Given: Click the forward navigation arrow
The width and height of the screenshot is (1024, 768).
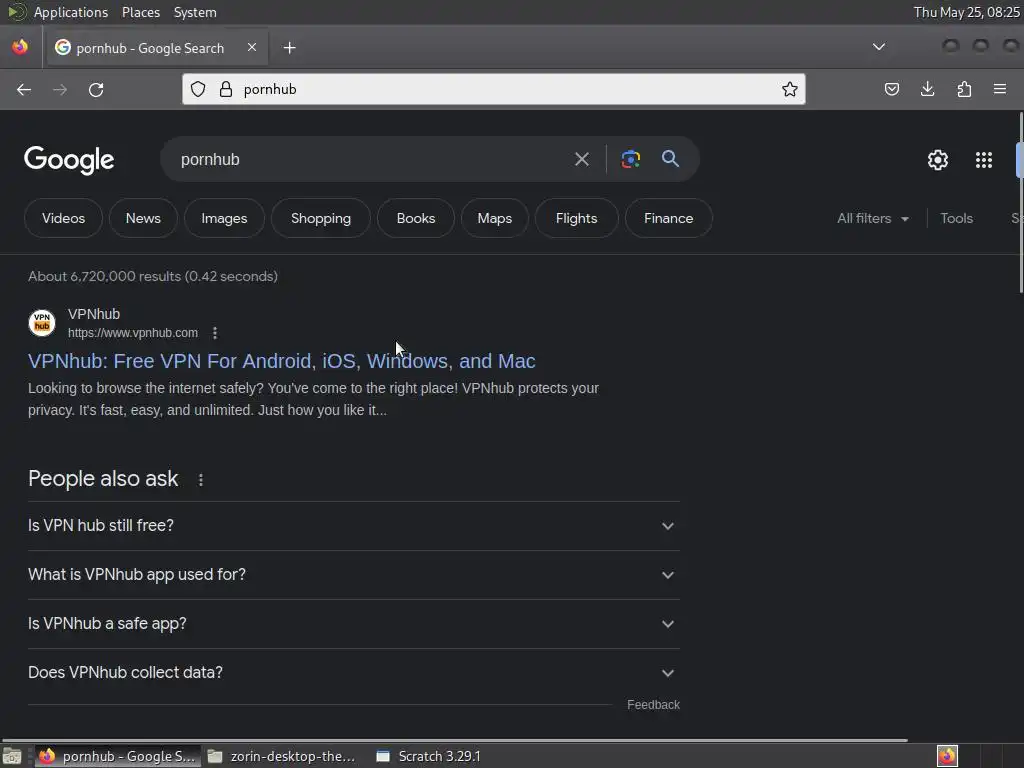Looking at the screenshot, I should click(x=60, y=89).
